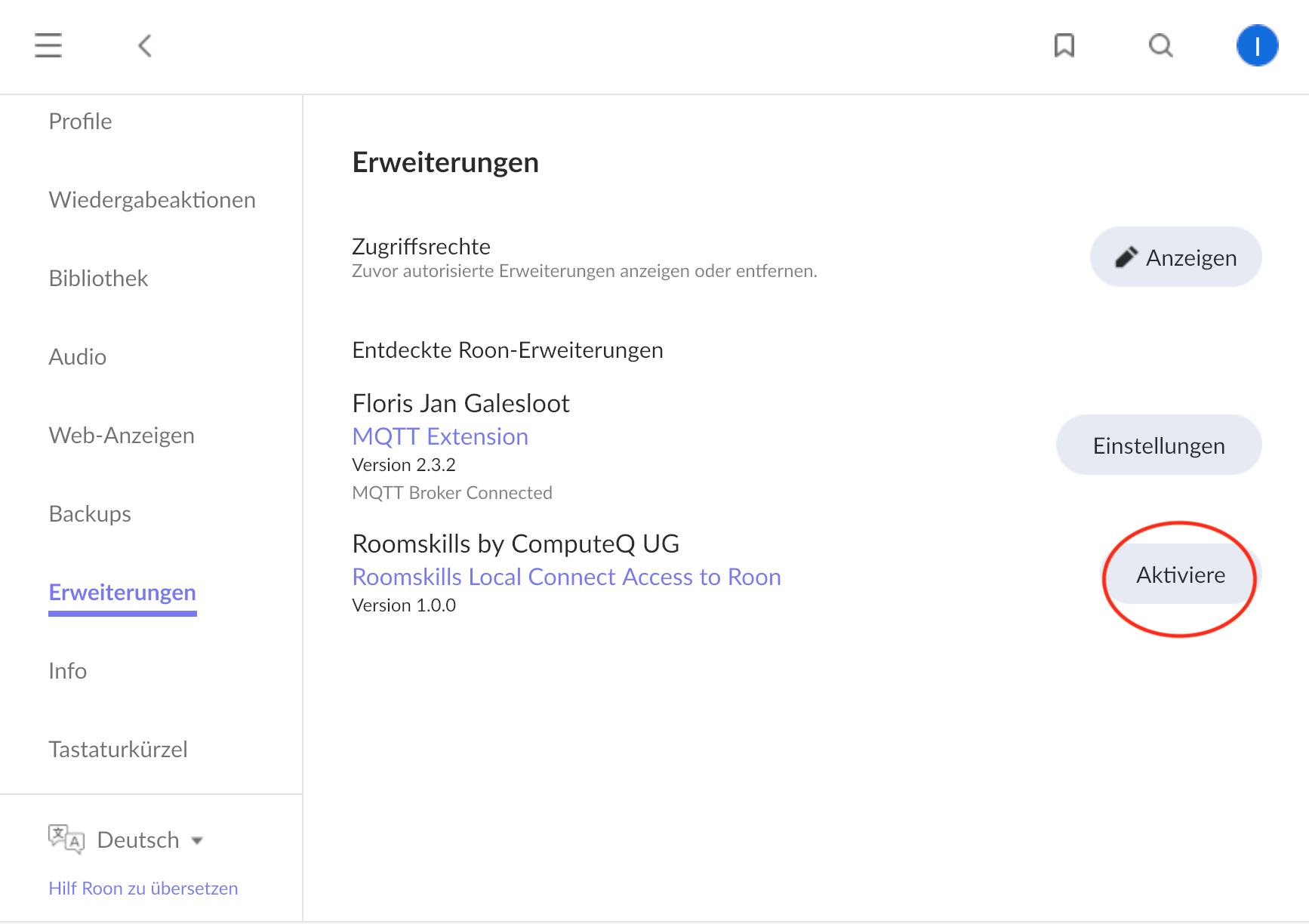This screenshot has height=924, width=1309.
Task: Go to Web-Anzeigen settings
Action: click(x=122, y=436)
